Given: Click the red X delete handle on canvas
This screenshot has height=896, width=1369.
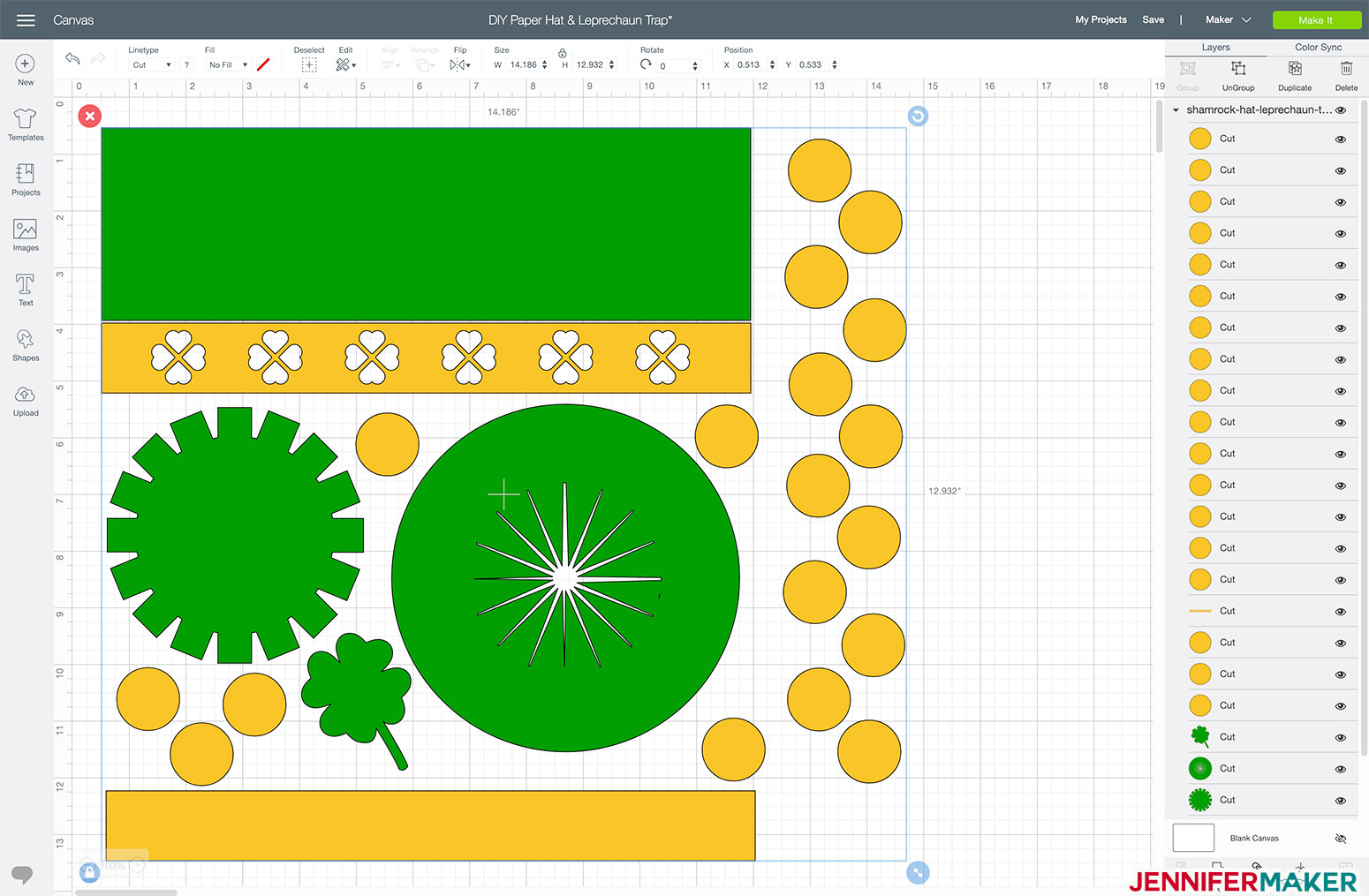Looking at the screenshot, I should click(90, 116).
